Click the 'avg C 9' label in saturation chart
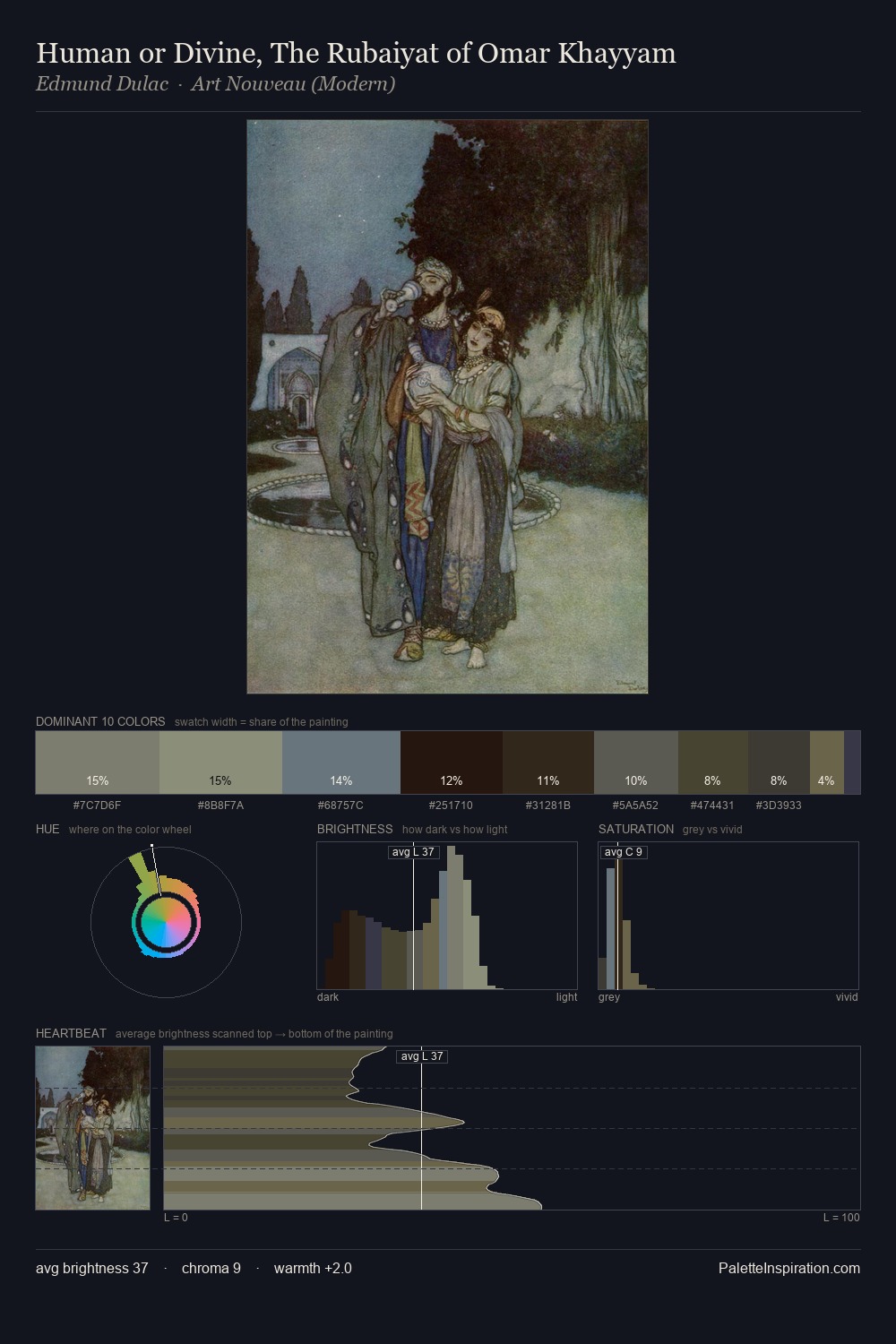Viewport: 896px width, 1344px height. [x=624, y=852]
